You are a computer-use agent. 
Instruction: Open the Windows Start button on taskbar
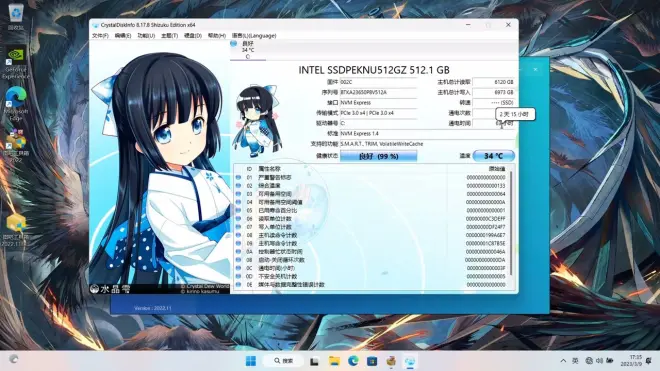(251, 361)
